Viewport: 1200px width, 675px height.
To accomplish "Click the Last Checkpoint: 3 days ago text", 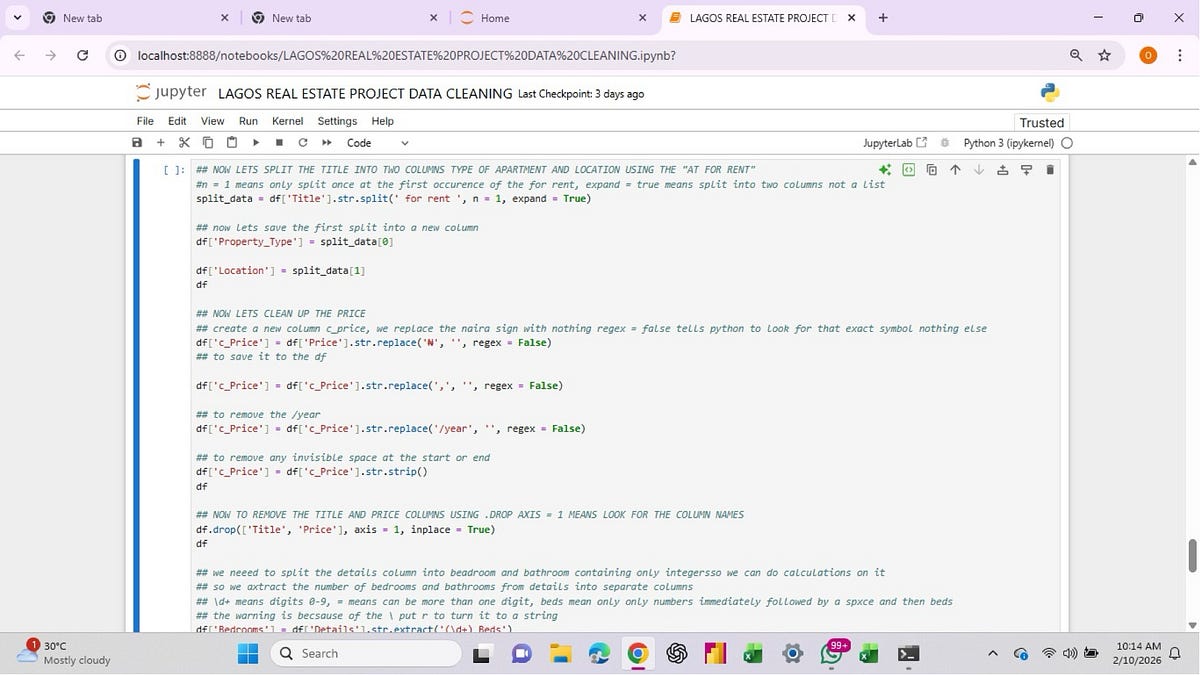I will tap(581, 94).
